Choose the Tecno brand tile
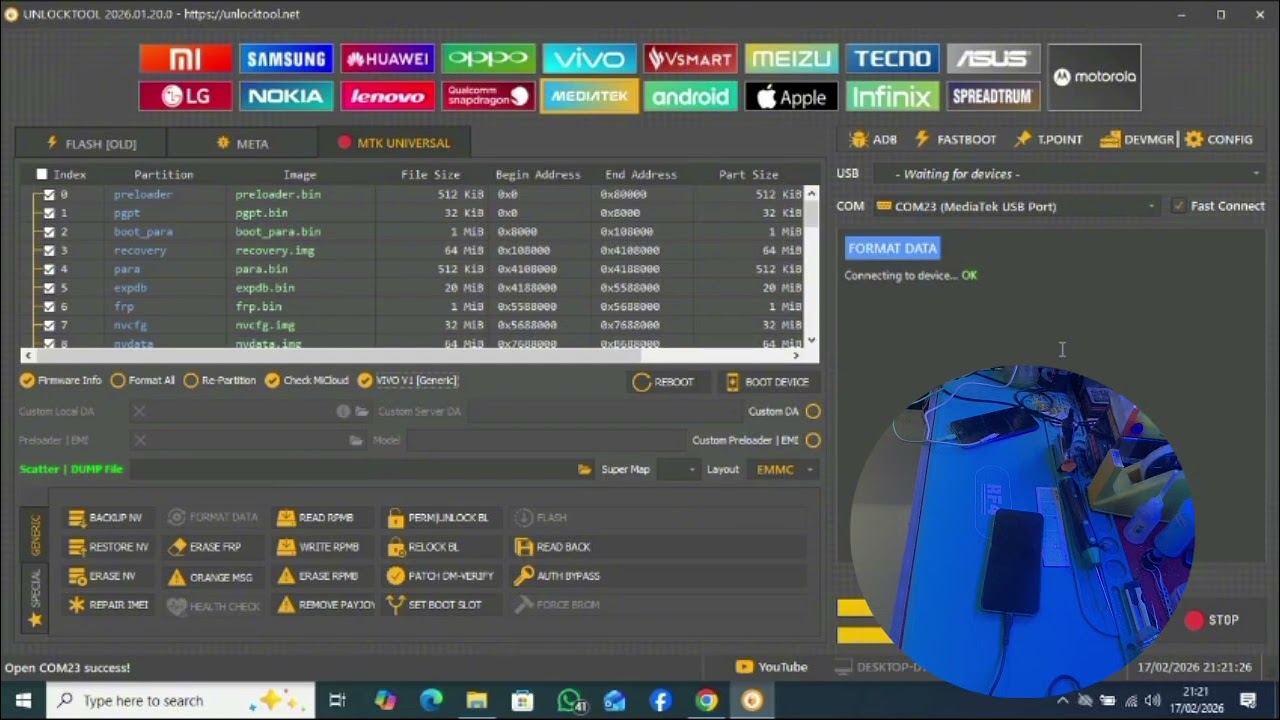The image size is (1280, 720). (893, 59)
